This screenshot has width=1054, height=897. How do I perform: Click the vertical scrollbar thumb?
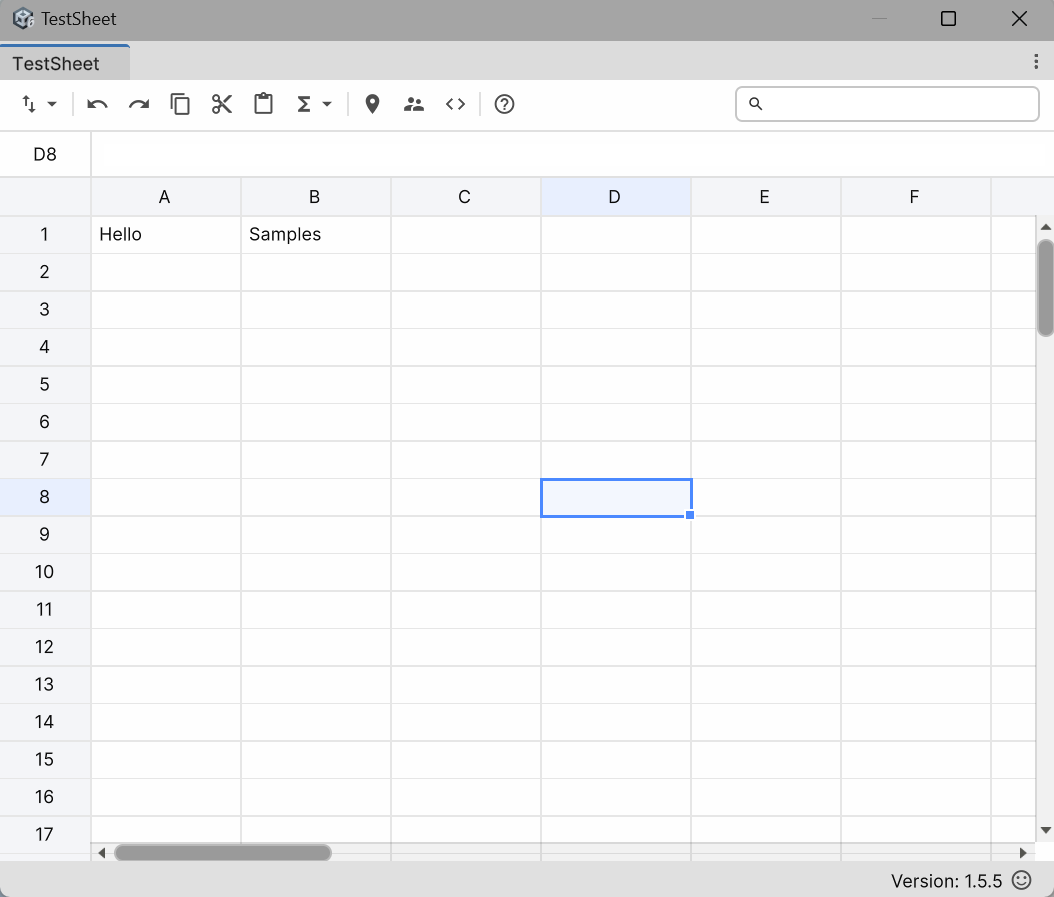tap(1045, 288)
